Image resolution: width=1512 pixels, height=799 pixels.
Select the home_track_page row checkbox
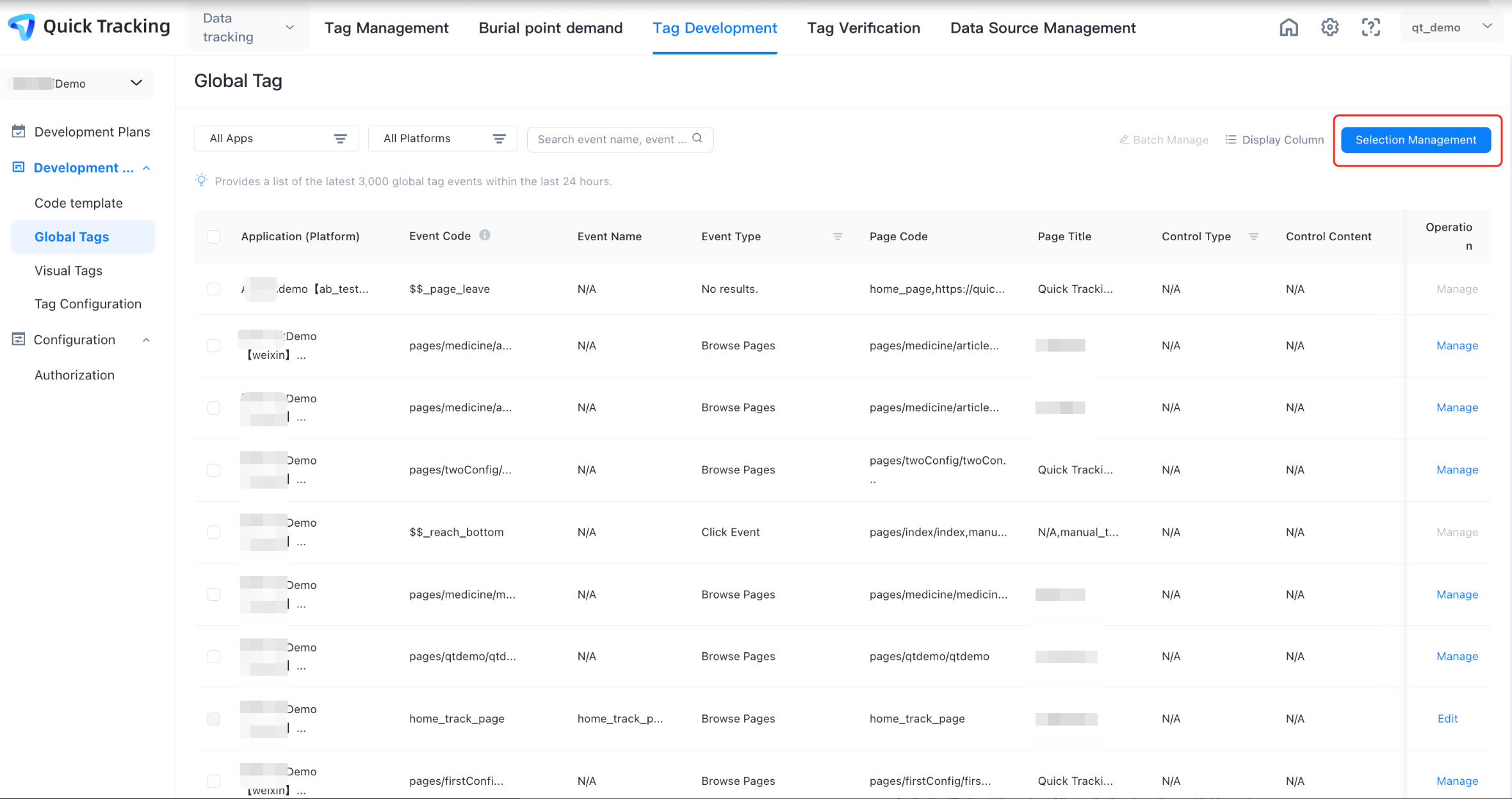click(214, 719)
